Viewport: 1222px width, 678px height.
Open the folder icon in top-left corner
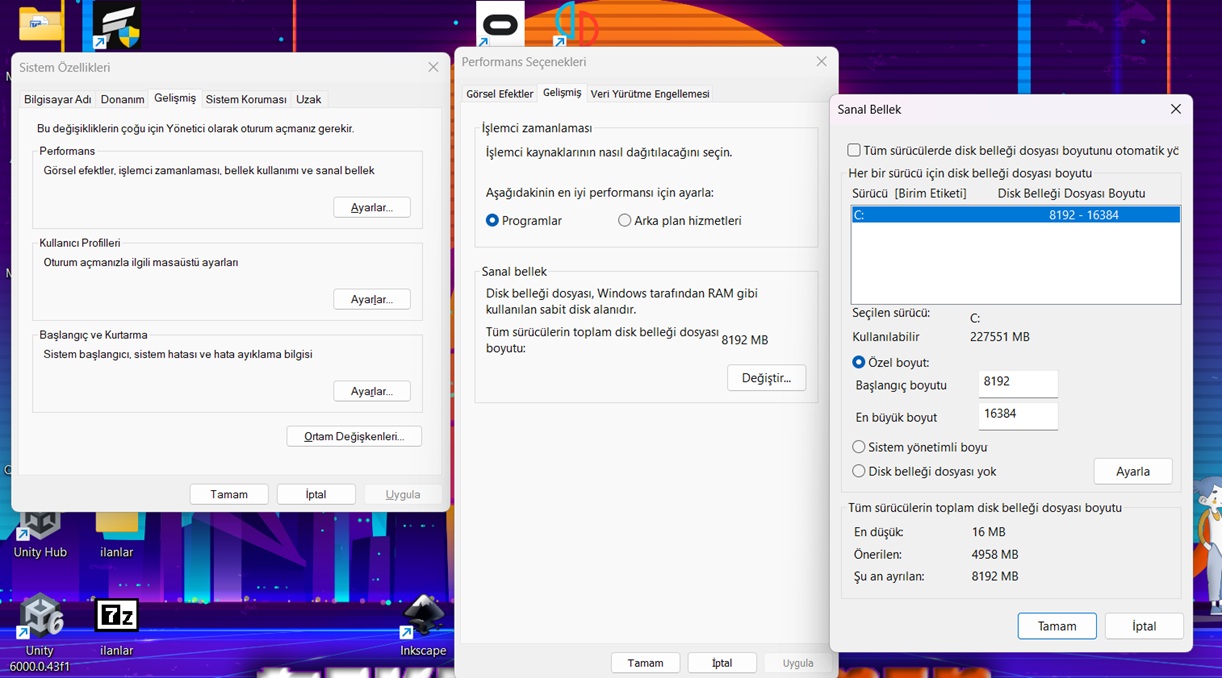coord(41,24)
